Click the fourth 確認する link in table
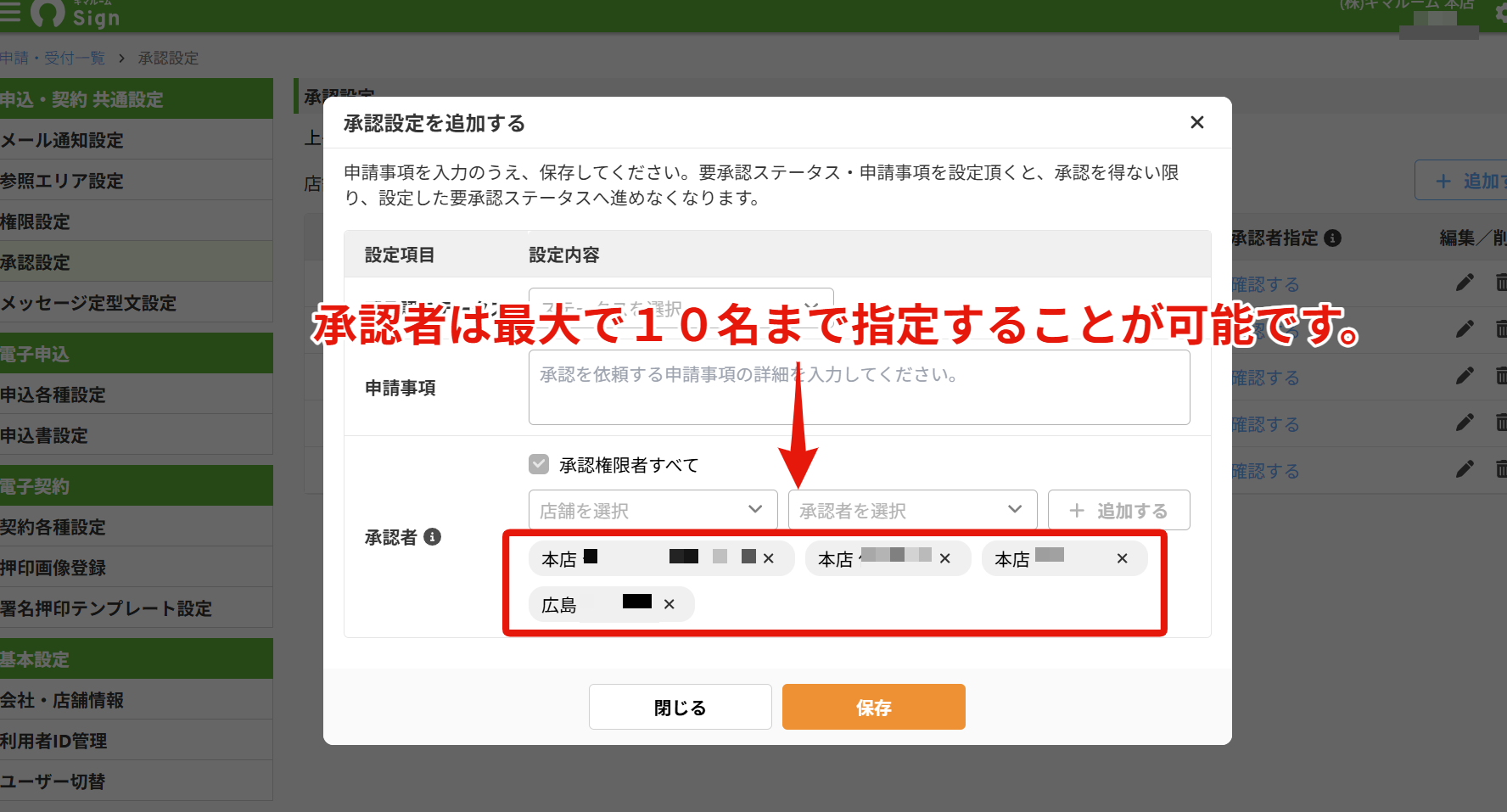Viewport: 1507px width, 812px height. tap(1265, 424)
